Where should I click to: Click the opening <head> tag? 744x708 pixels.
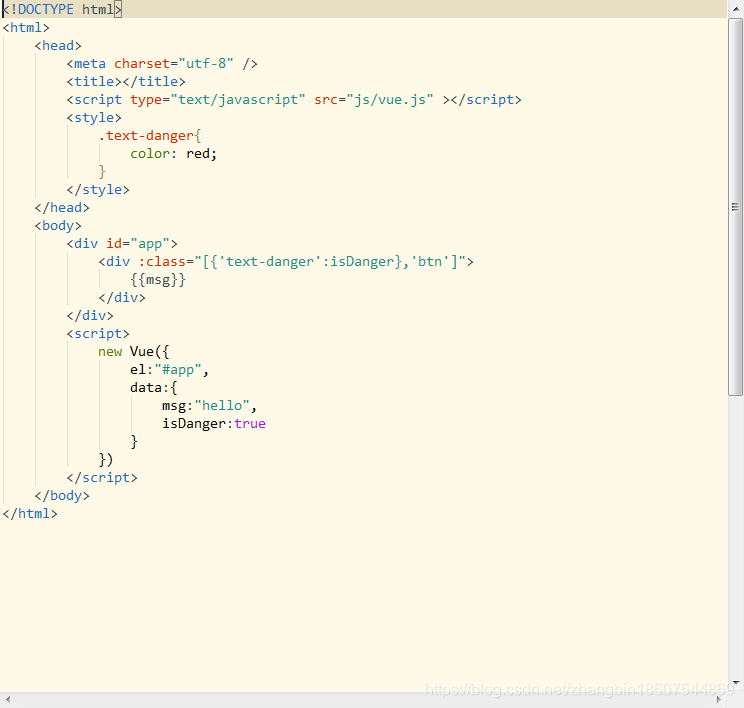pos(58,46)
